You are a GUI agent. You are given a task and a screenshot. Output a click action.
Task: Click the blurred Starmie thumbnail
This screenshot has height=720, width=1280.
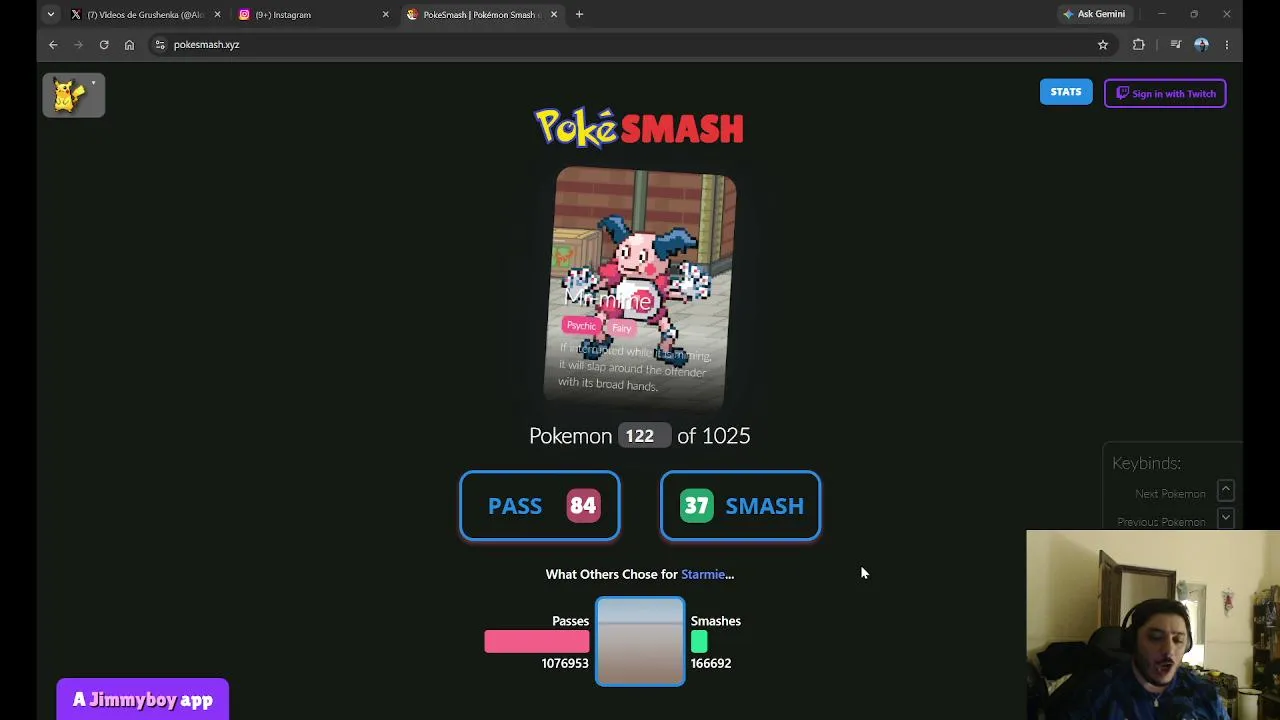pyautogui.click(x=640, y=642)
